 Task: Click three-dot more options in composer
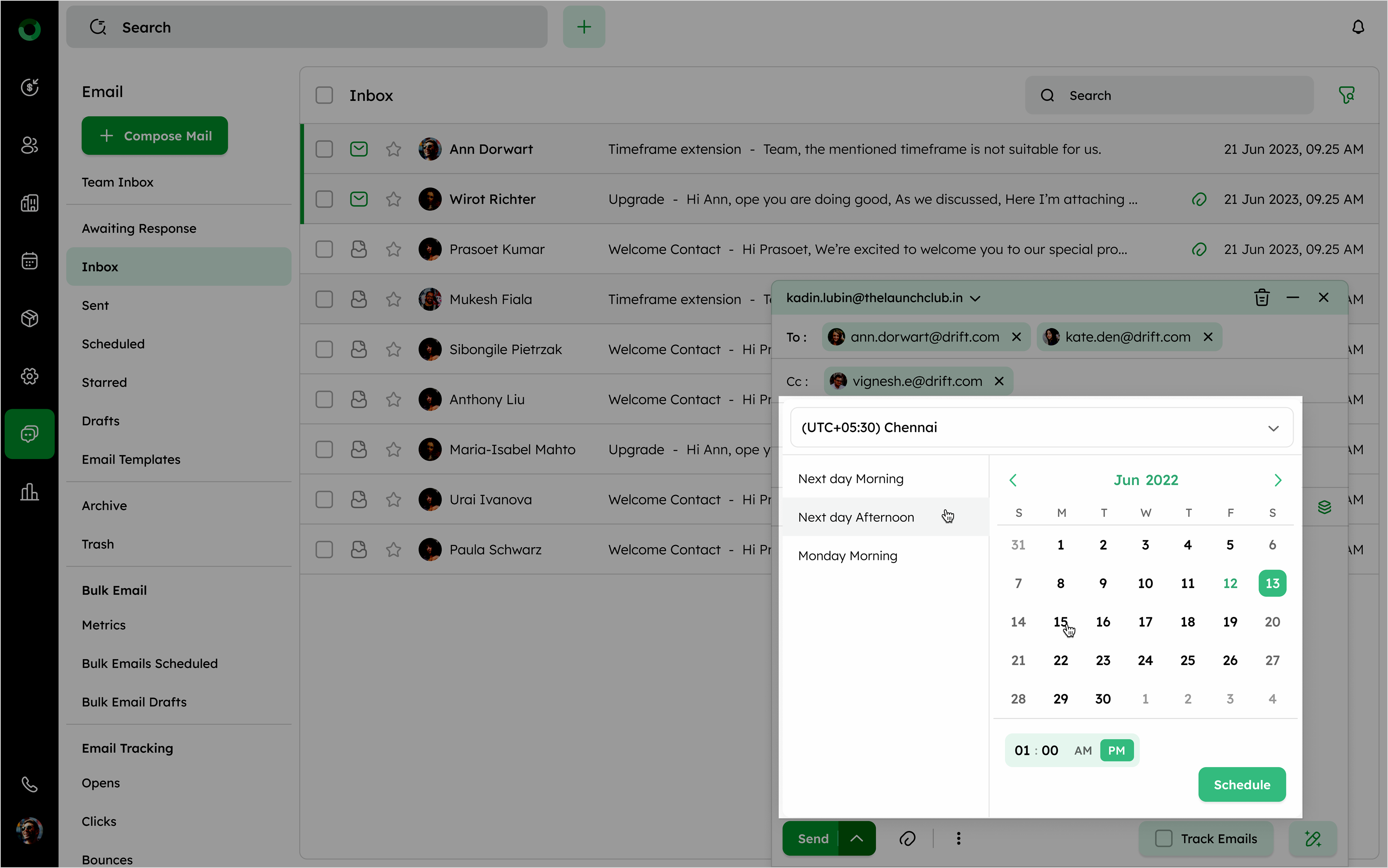click(x=958, y=838)
